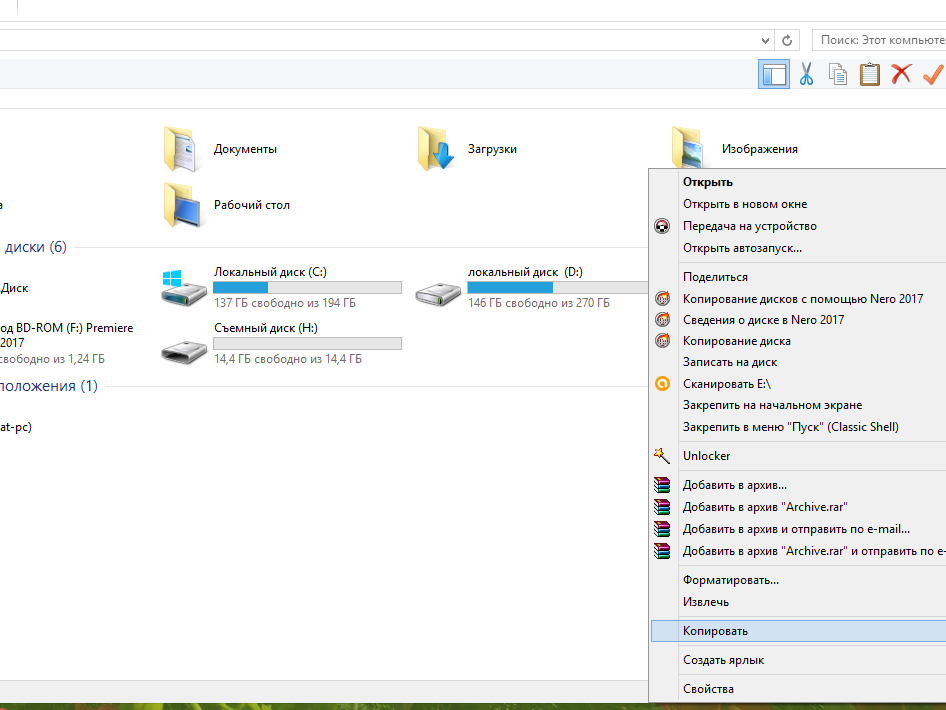Click the orange checkmark icon

(x=933, y=74)
